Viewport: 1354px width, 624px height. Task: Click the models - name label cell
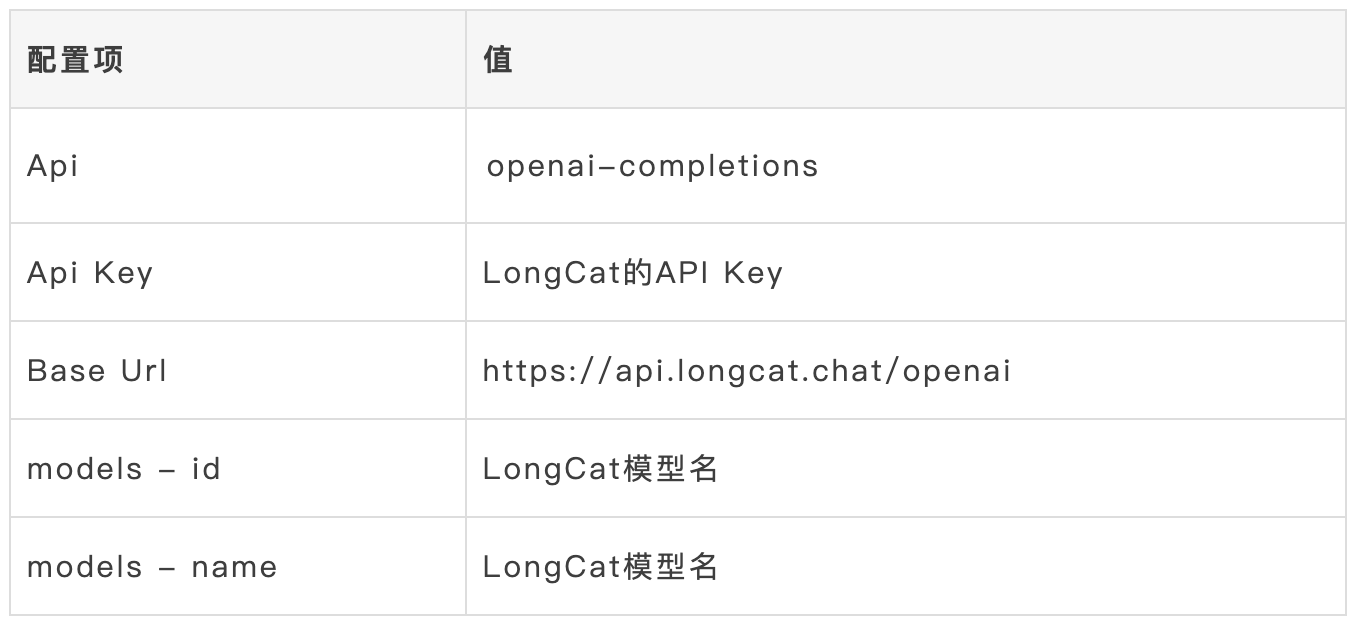tap(152, 567)
